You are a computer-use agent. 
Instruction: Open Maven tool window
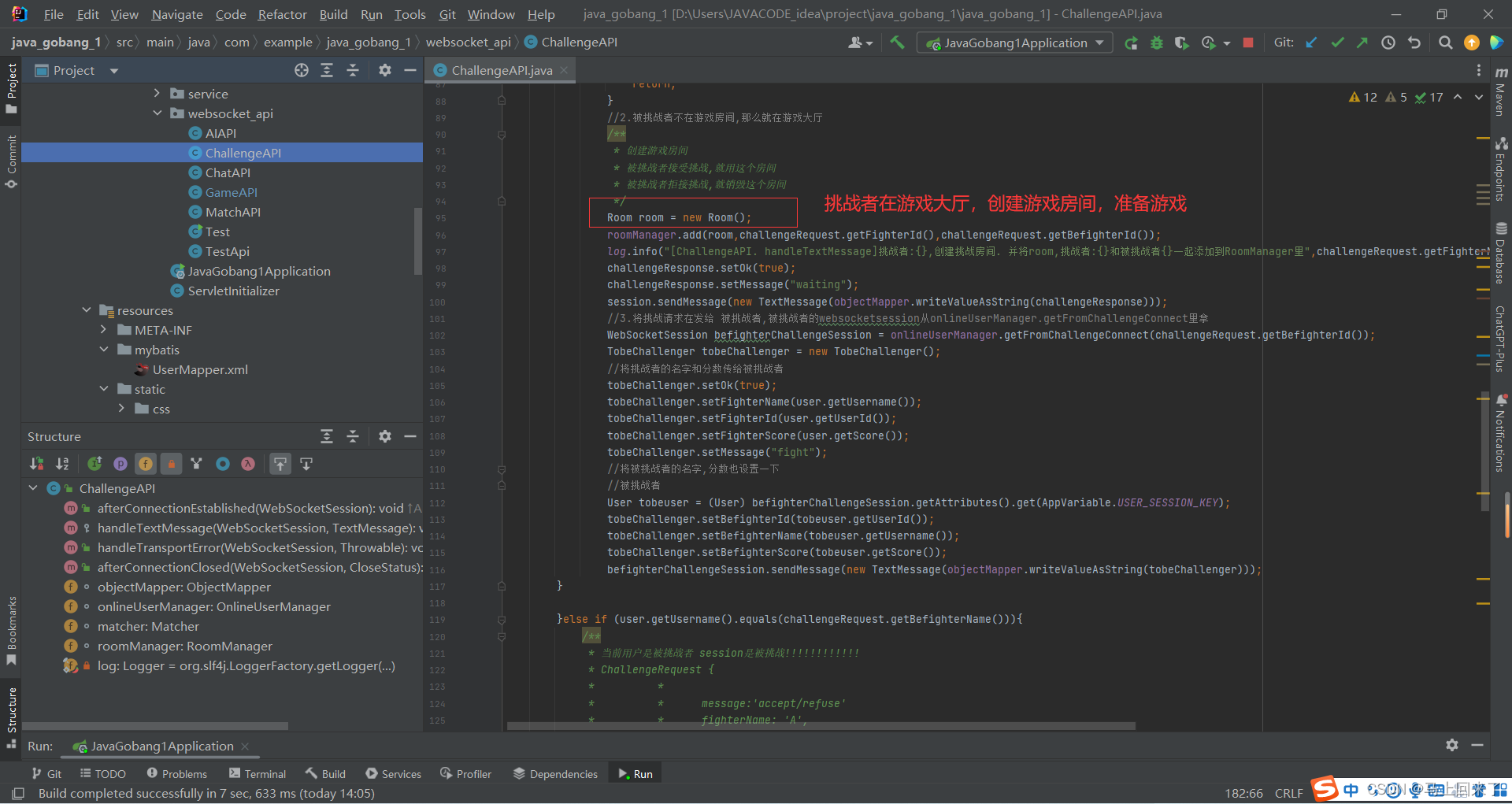(1501, 91)
